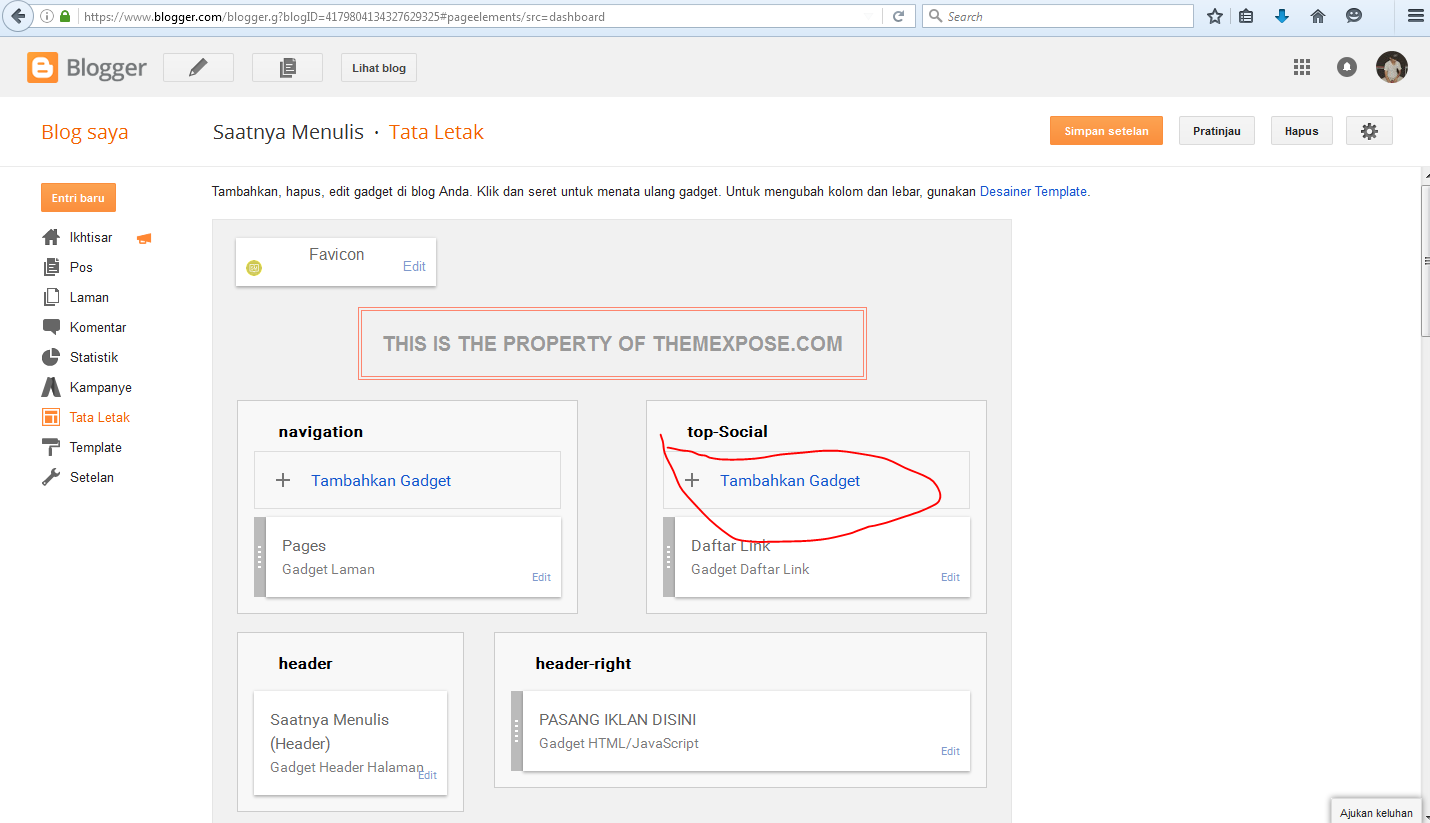
Task: Click the Ikhtisar megaphone icon
Action: click(x=144, y=238)
